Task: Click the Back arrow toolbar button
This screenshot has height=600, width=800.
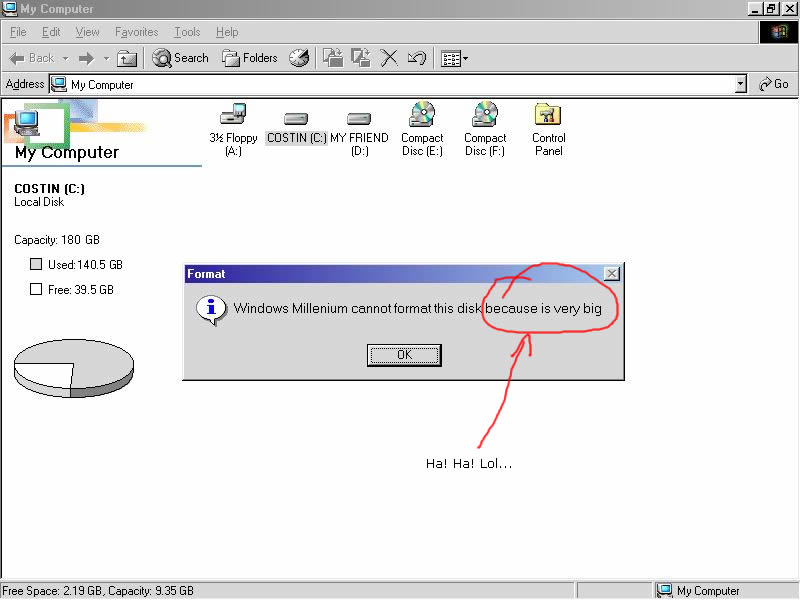Action: (32, 58)
